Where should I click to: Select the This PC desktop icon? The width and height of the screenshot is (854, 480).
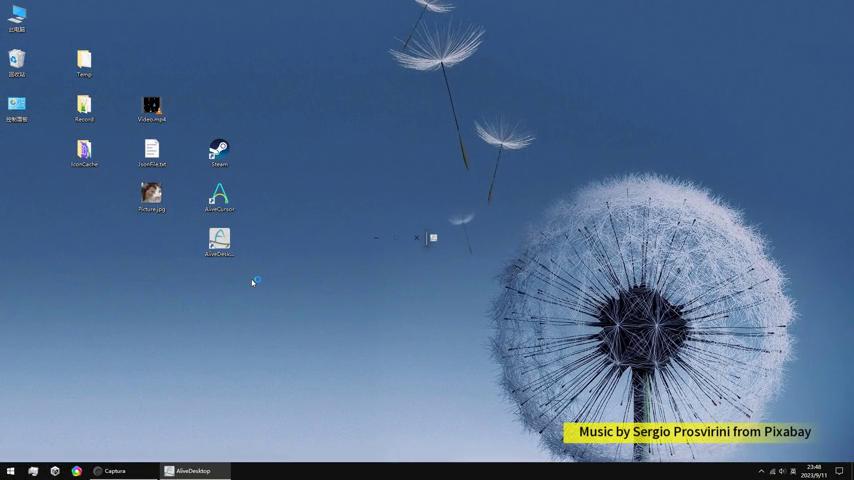17,16
